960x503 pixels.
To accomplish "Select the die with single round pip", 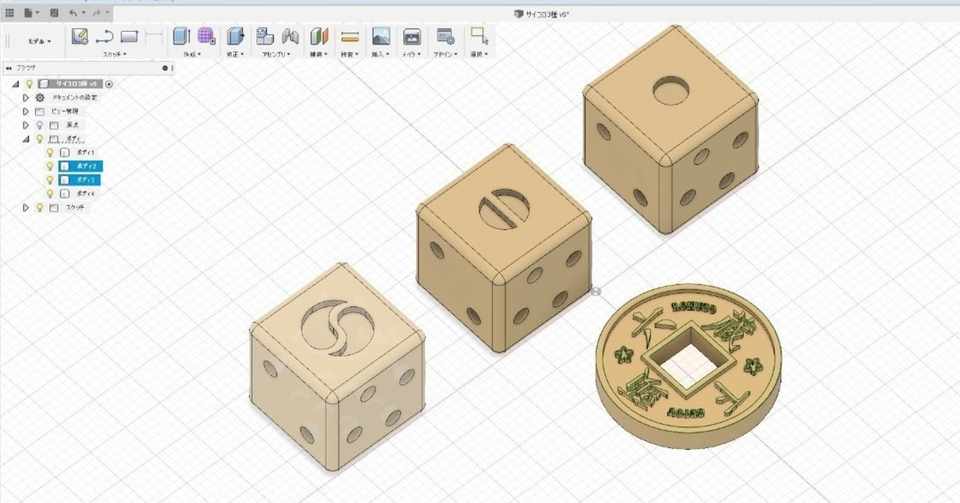I will click(670, 129).
